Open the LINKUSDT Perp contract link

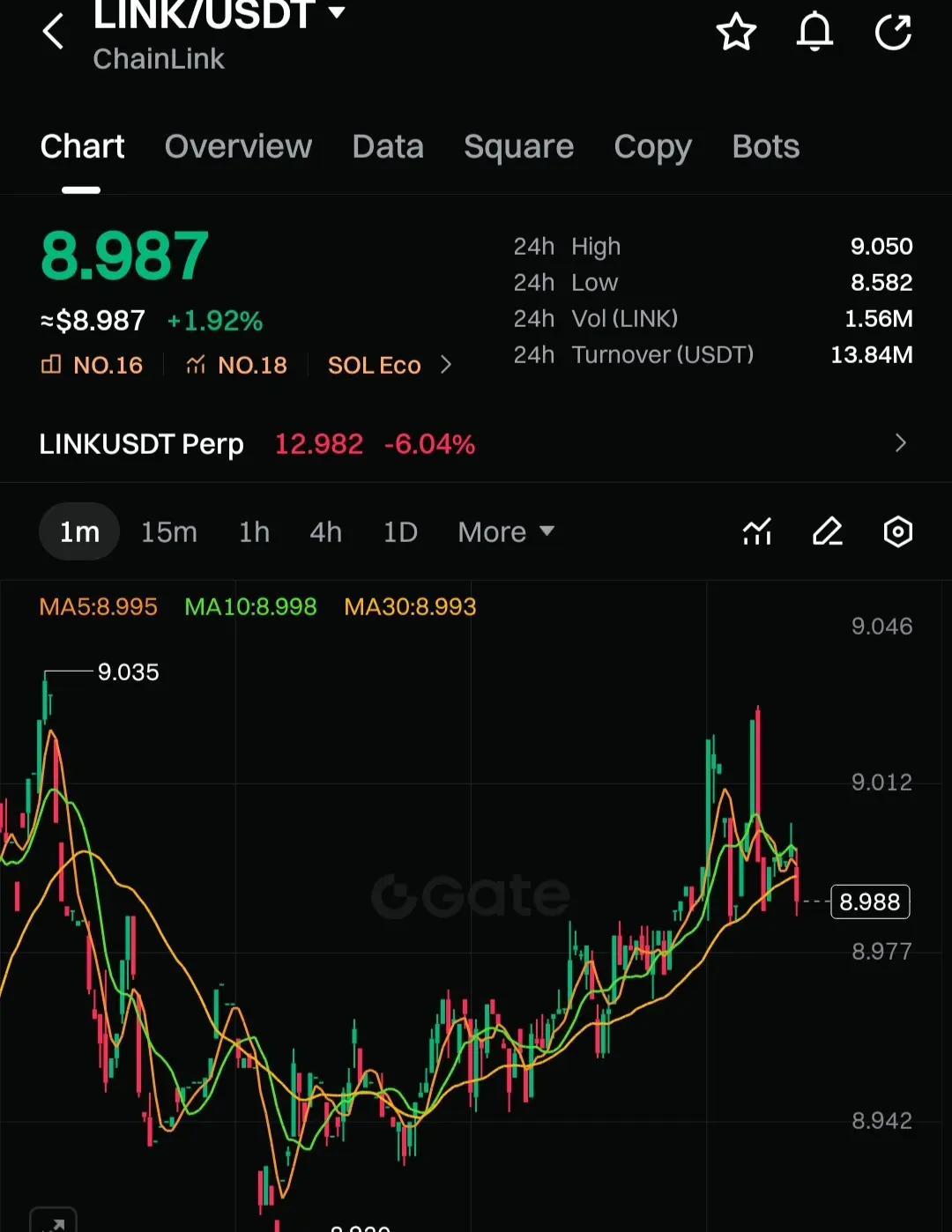tap(141, 444)
